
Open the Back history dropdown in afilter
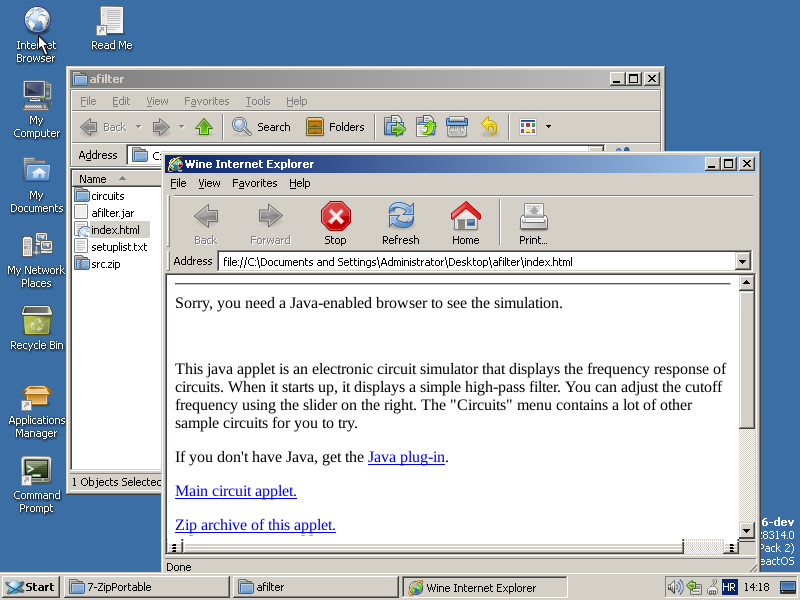tap(138, 127)
